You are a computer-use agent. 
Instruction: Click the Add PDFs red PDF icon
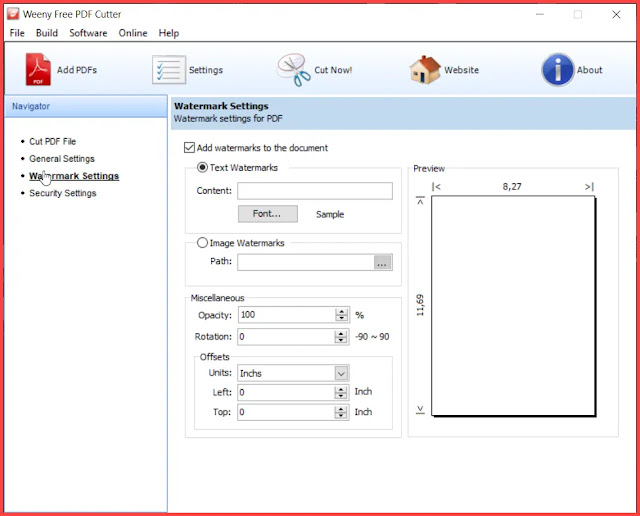pos(38,69)
